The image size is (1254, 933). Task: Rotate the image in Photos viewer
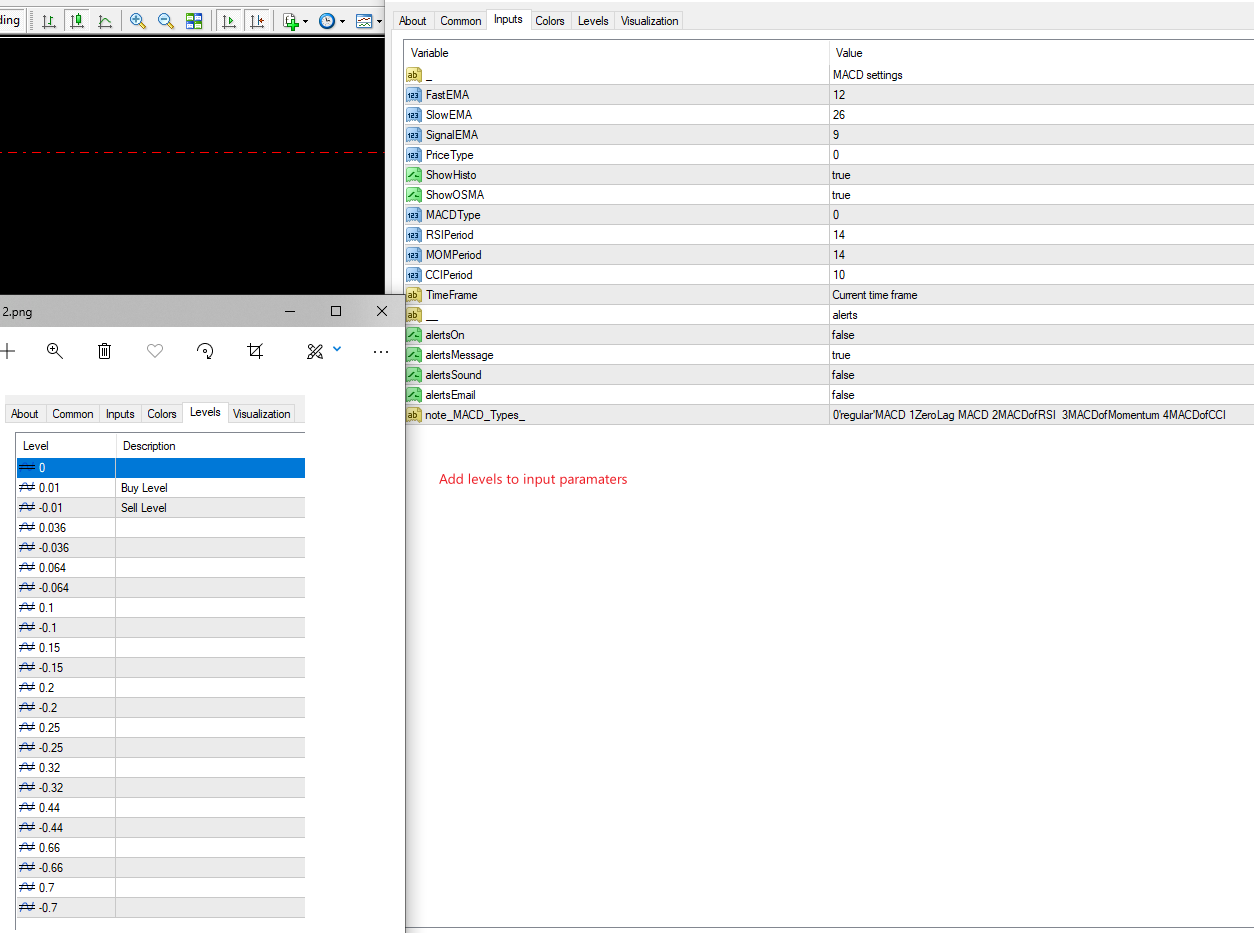tap(205, 351)
